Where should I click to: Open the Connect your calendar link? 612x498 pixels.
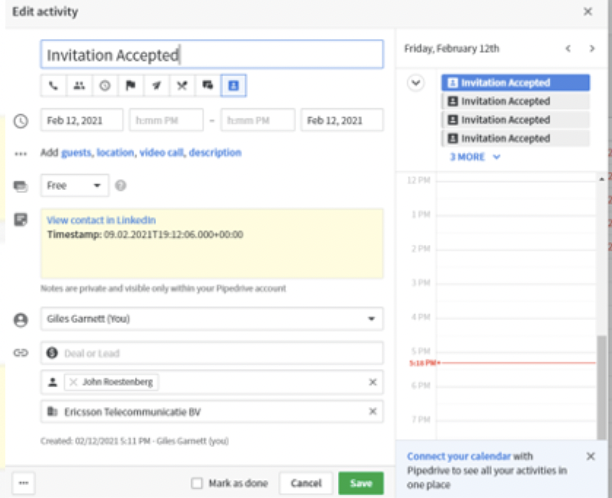(x=459, y=456)
